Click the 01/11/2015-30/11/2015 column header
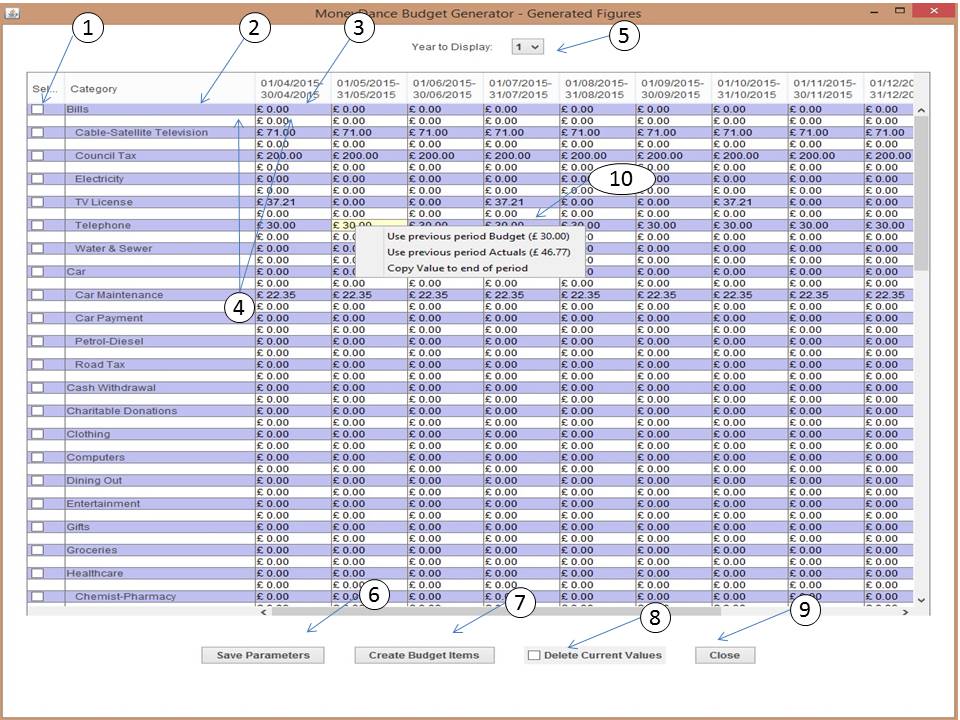 (825, 89)
